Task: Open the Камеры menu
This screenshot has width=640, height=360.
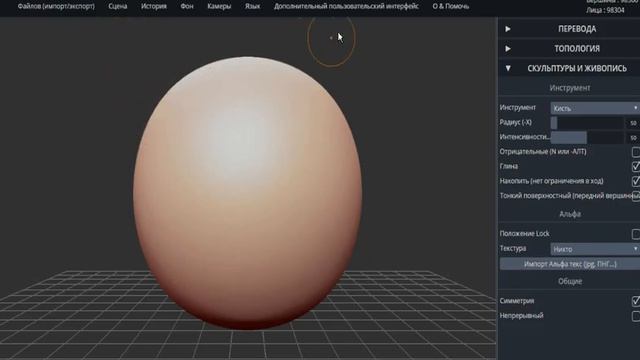Action: [219, 7]
